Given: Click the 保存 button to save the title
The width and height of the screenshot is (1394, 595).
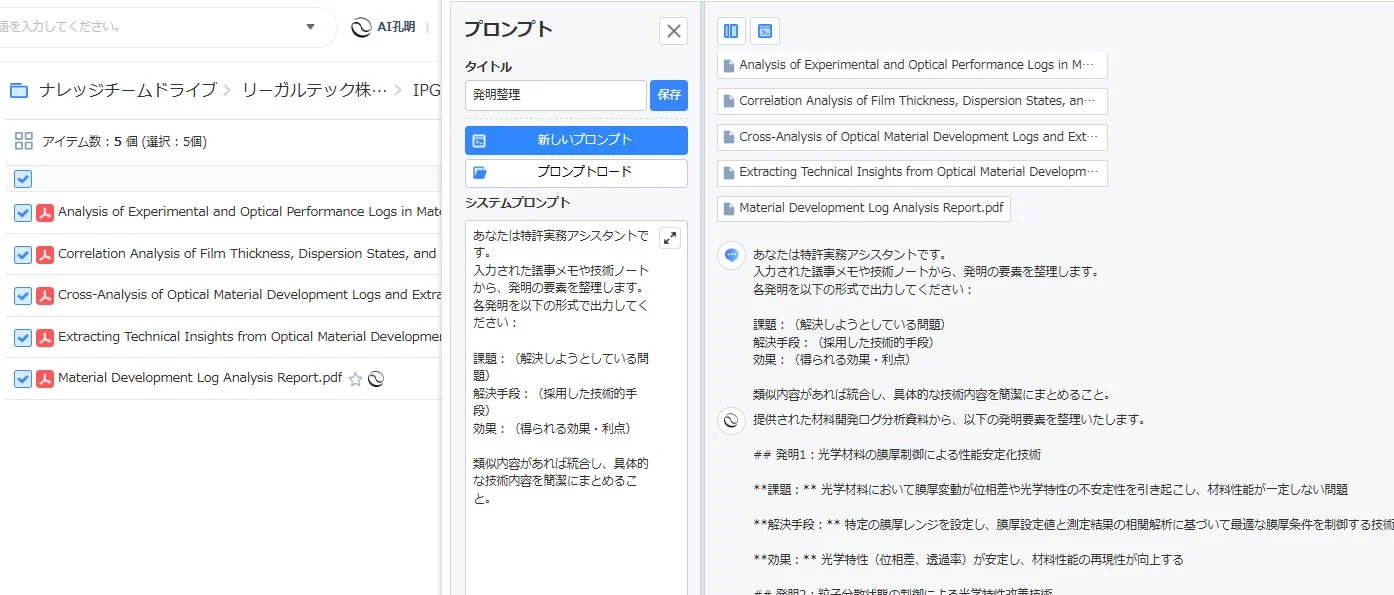Looking at the screenshot, I should point(669,95).
